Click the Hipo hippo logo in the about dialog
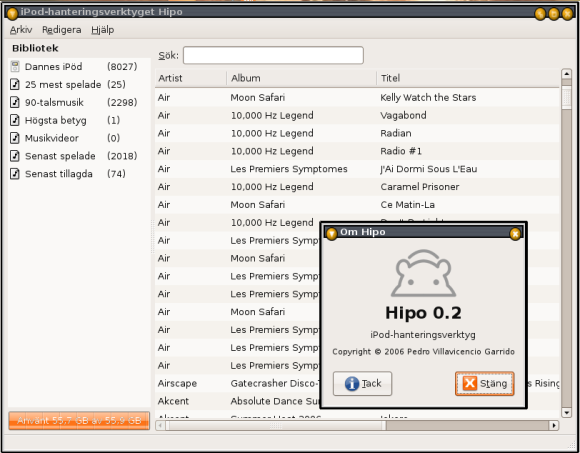 424,273
